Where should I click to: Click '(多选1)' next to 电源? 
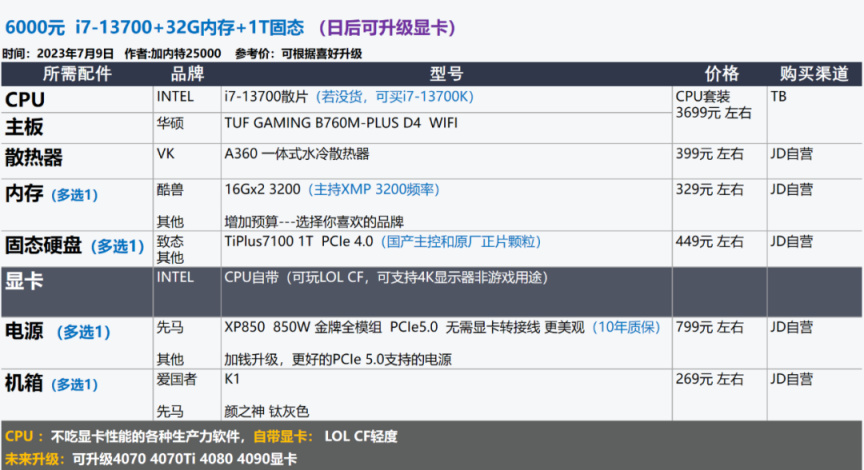pyautogui.click(x=83, y=332)
